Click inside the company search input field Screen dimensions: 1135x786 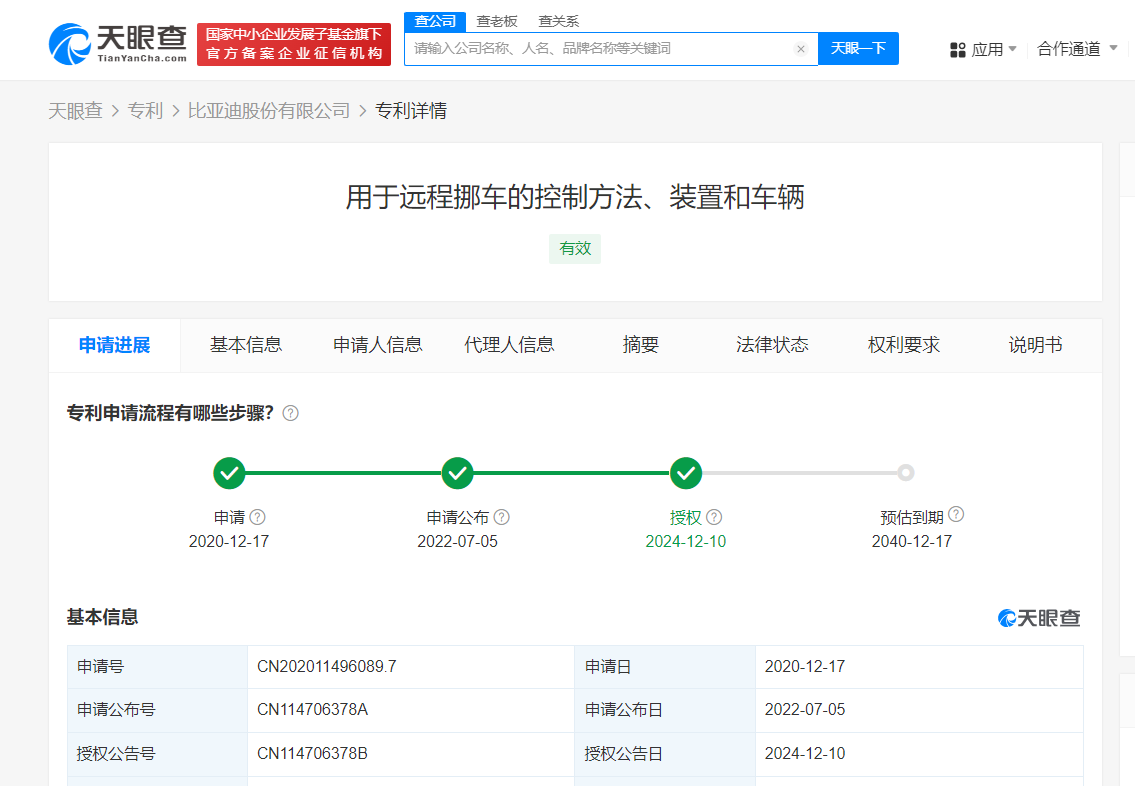click(x=600, y=49)
